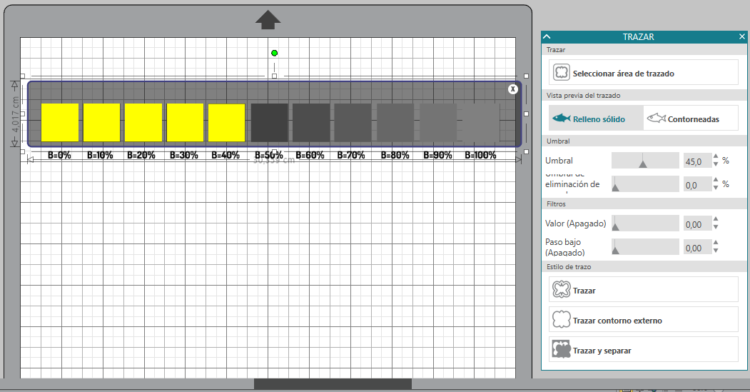Viewport: 750px width, 392px height.
Task: Click the Seleccionar área de trazado button
Action: (643, 73)
